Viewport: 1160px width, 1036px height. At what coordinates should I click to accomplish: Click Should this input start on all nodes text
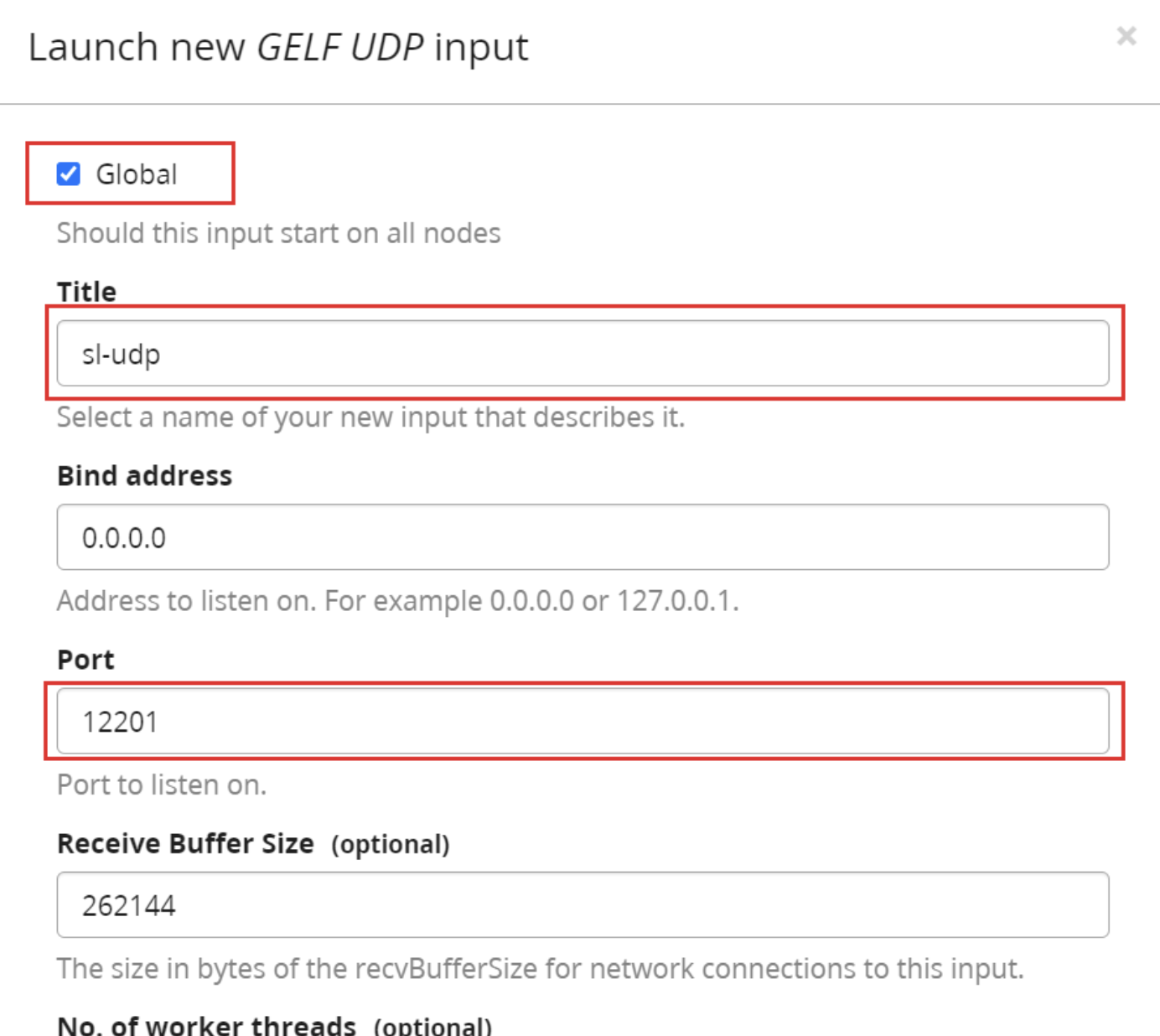point(278,232)
